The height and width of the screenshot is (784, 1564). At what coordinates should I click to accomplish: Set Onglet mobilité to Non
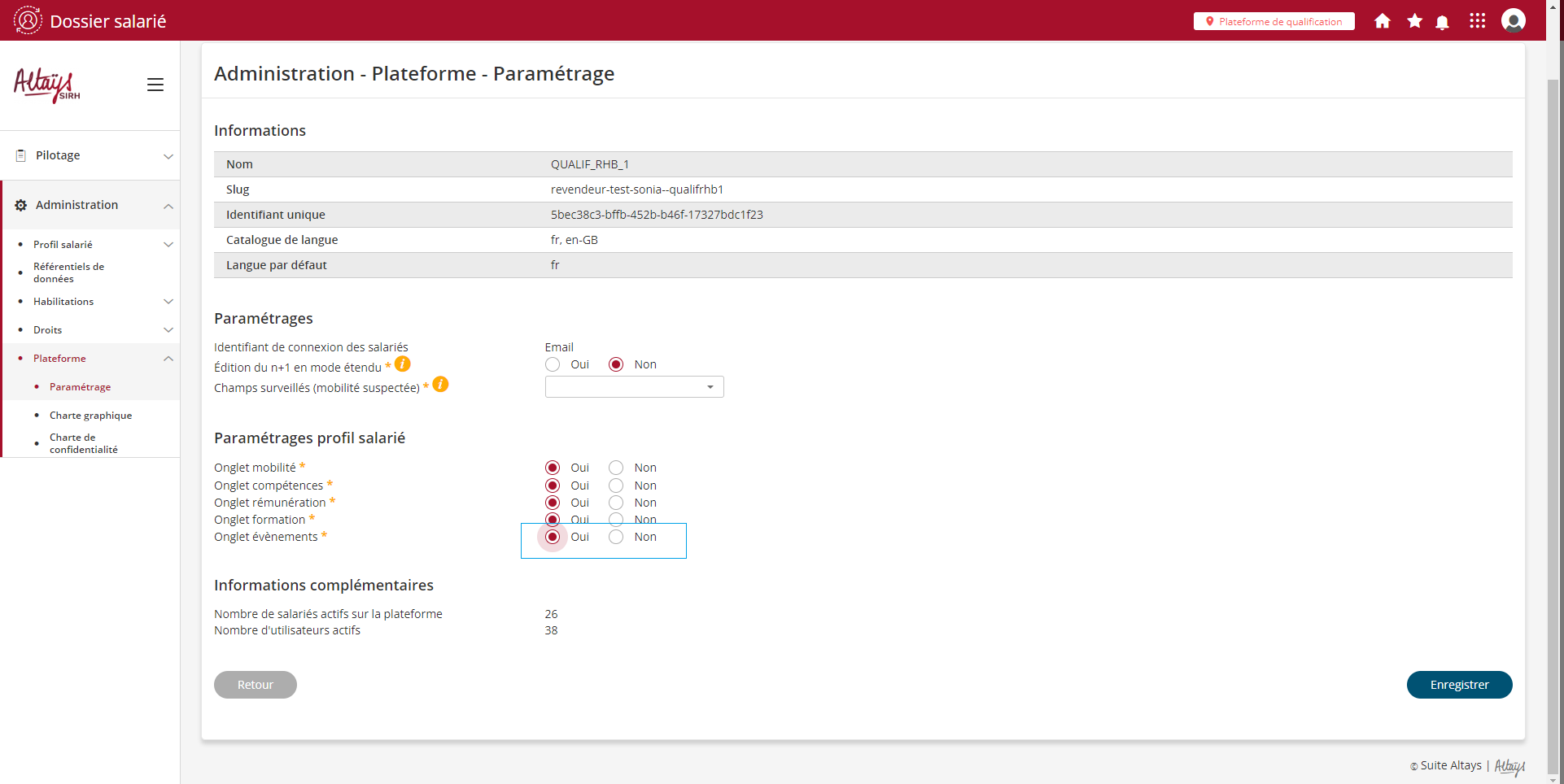[x=616, y=468]
